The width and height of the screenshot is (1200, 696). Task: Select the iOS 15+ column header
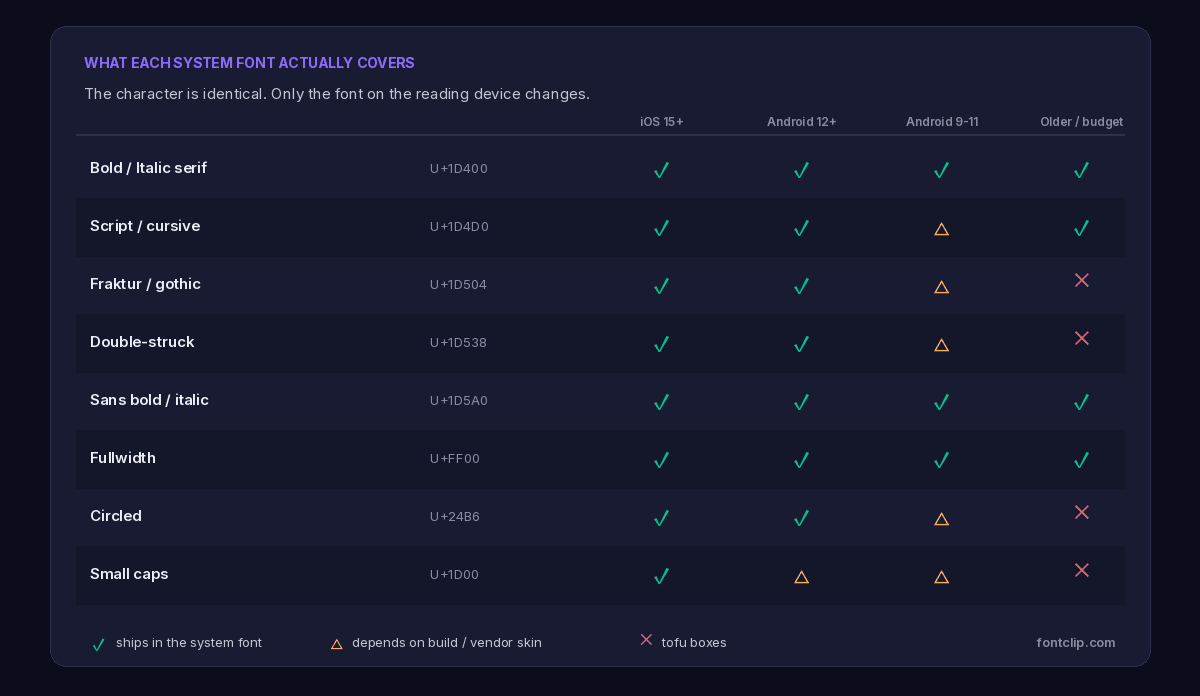click(662, 122)
